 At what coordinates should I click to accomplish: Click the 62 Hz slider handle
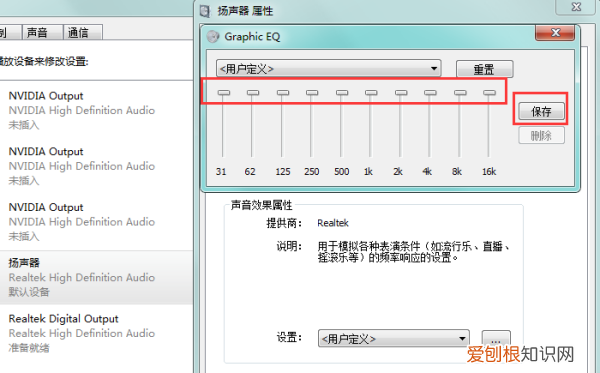tap(253, 93)
